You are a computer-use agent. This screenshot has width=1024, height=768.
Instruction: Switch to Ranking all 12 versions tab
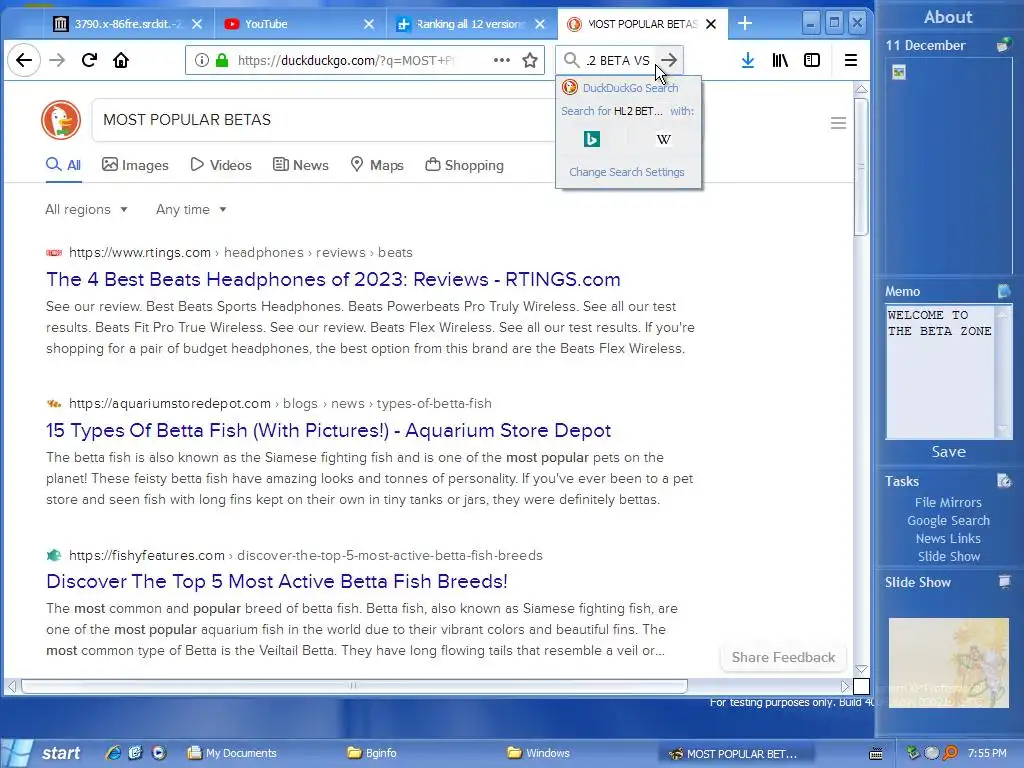[472, 24]
